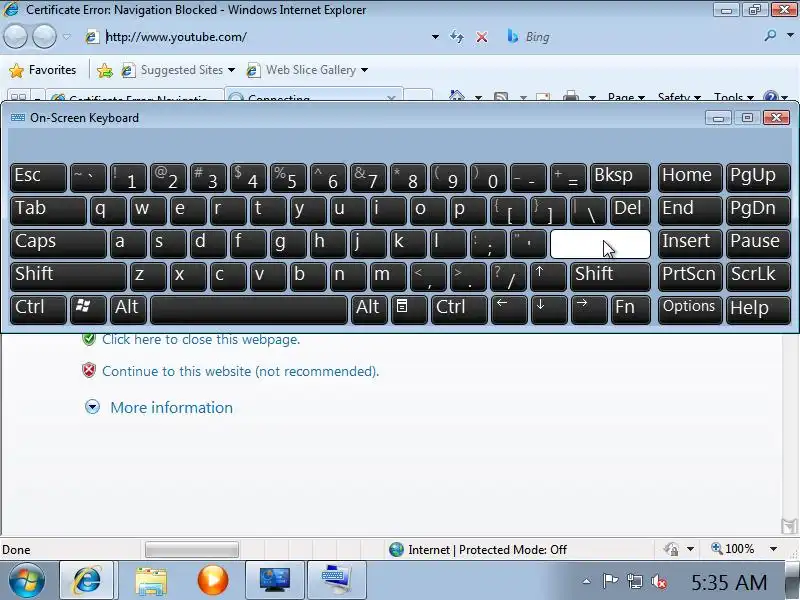Open the status bar security icon dropdown
This screenshot has height=600, width=800.
tap(690, 549)
